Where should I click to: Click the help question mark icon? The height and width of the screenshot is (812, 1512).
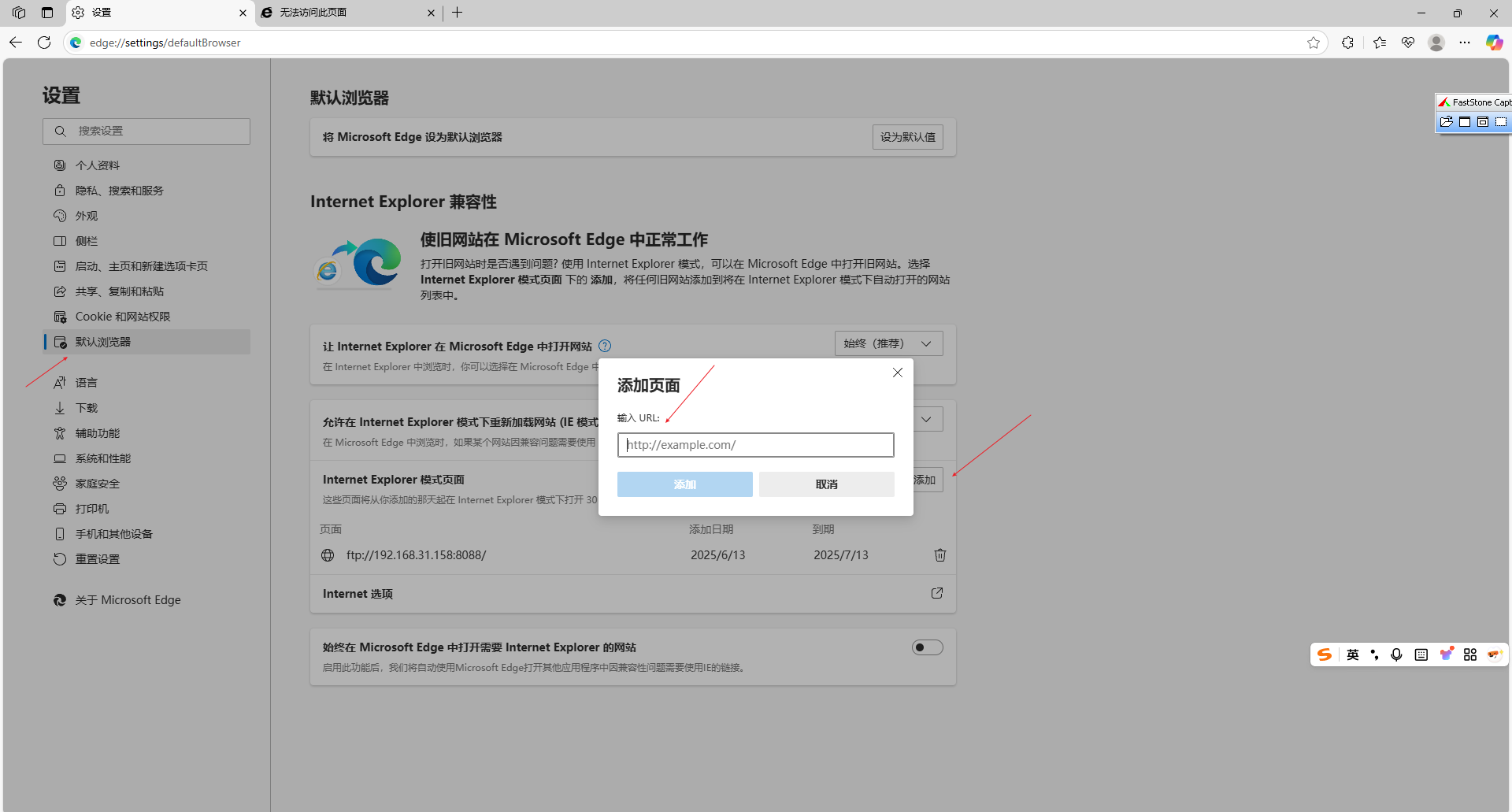click(605, 346)
